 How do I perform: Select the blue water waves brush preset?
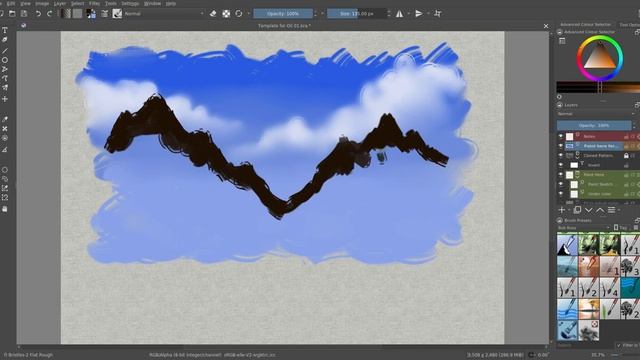tap(567, 309)
